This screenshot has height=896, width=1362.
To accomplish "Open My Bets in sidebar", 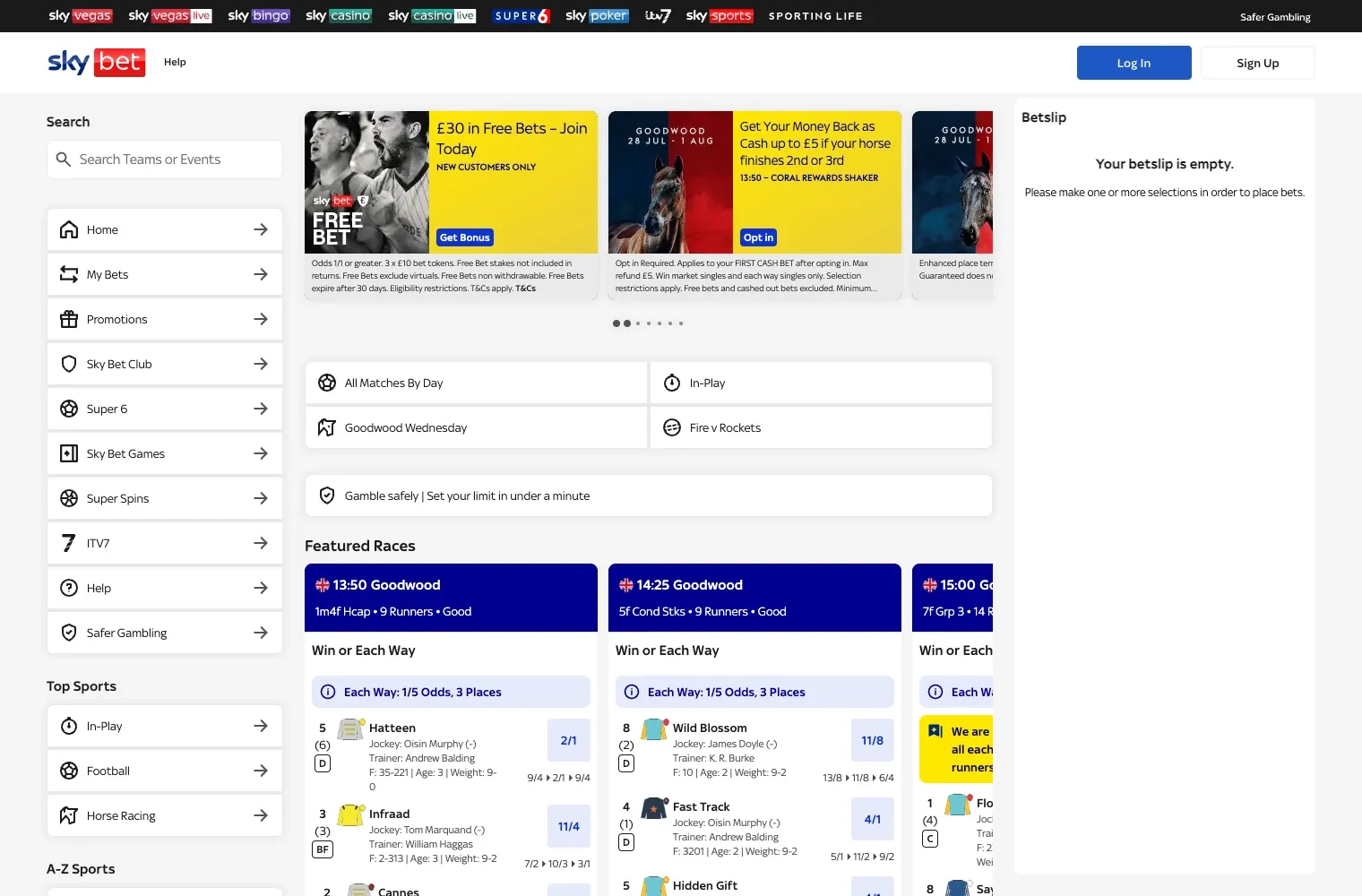I will [x=165, y=274].
